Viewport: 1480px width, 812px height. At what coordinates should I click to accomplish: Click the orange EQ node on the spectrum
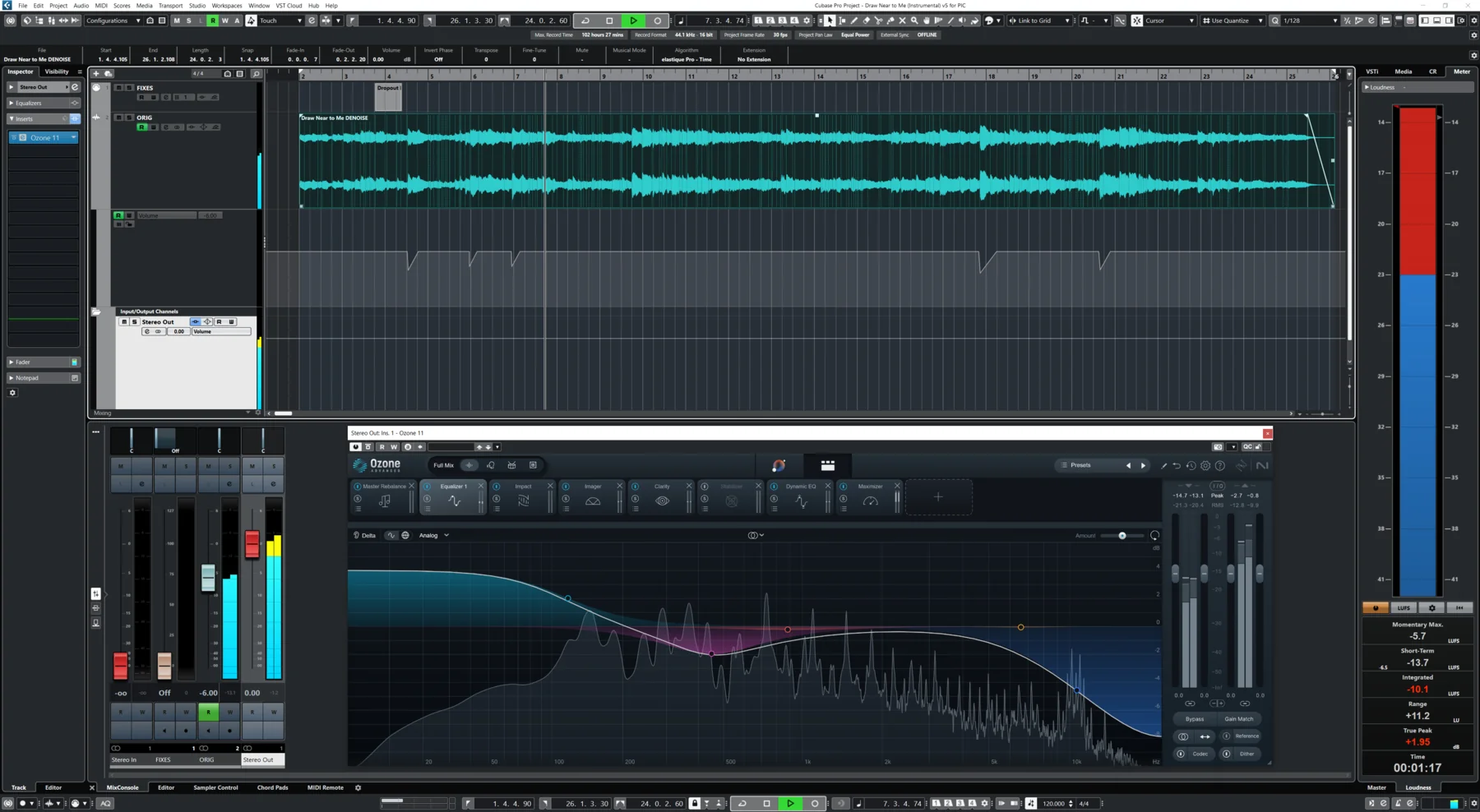tap(1020, 627)
